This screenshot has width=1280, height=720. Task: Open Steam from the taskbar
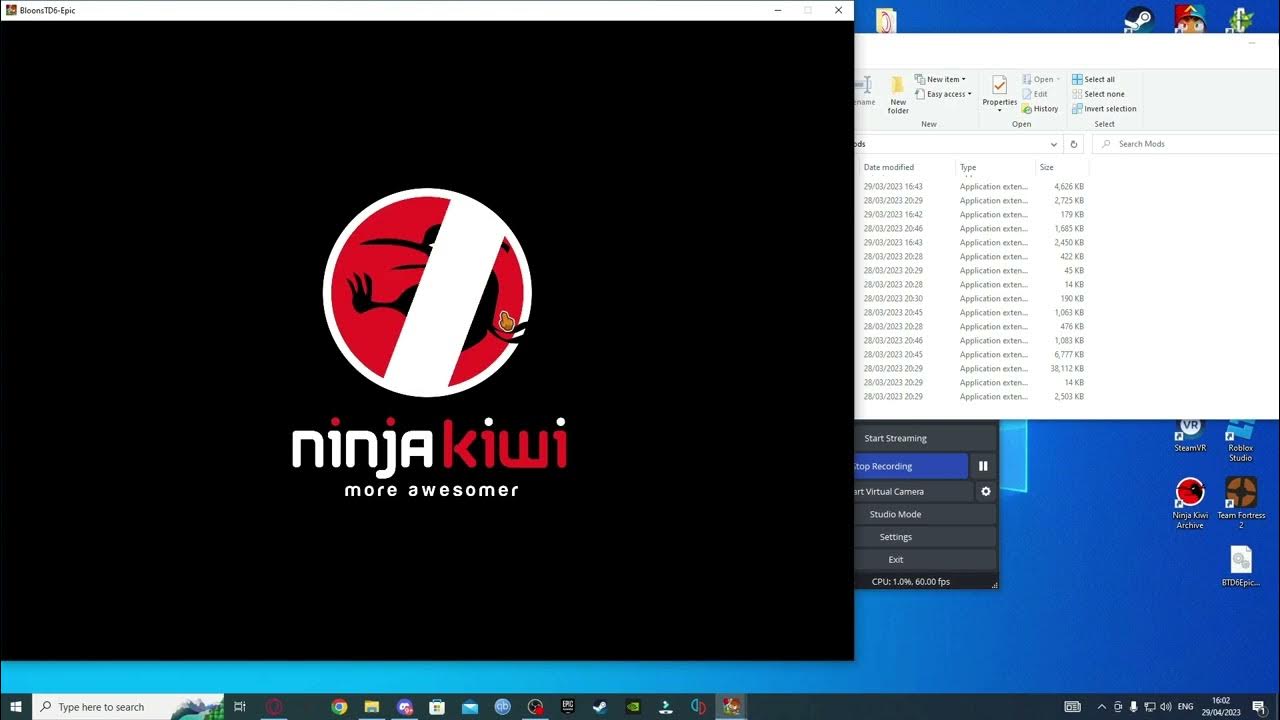pos(599,707)
